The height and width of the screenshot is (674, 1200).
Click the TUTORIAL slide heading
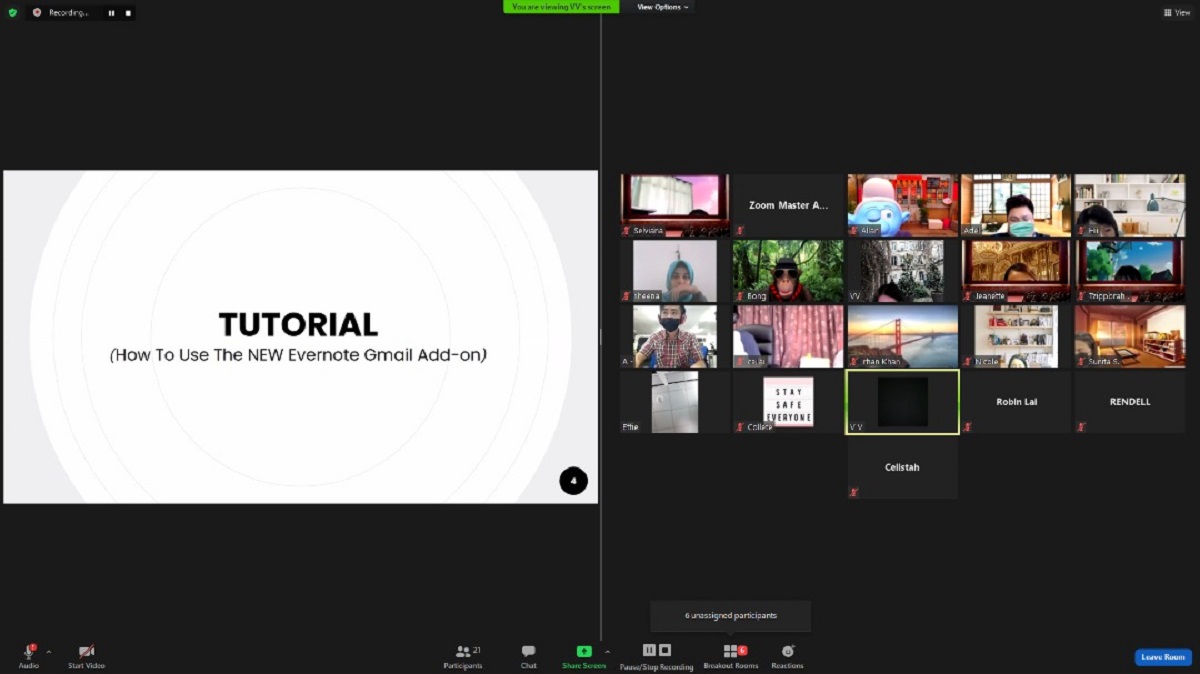pos(298,324)
